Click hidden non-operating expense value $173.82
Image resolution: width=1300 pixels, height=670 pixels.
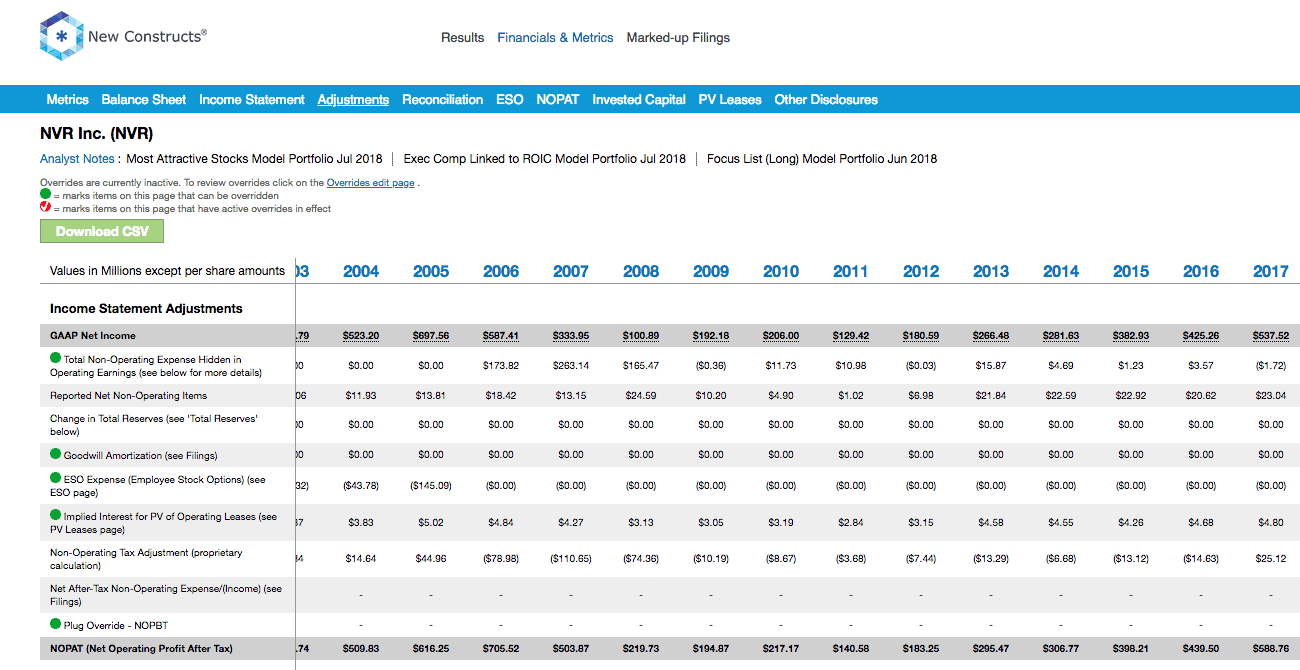[x=501, y=366]
